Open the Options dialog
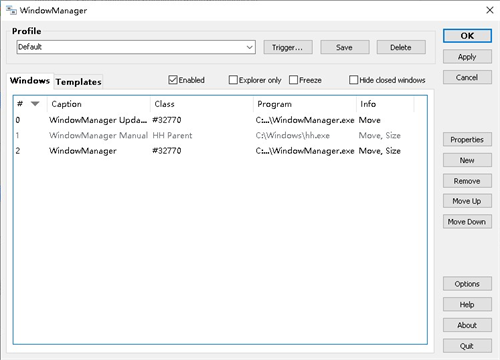Screen dimensions: 500x360 tap(467, 284)
